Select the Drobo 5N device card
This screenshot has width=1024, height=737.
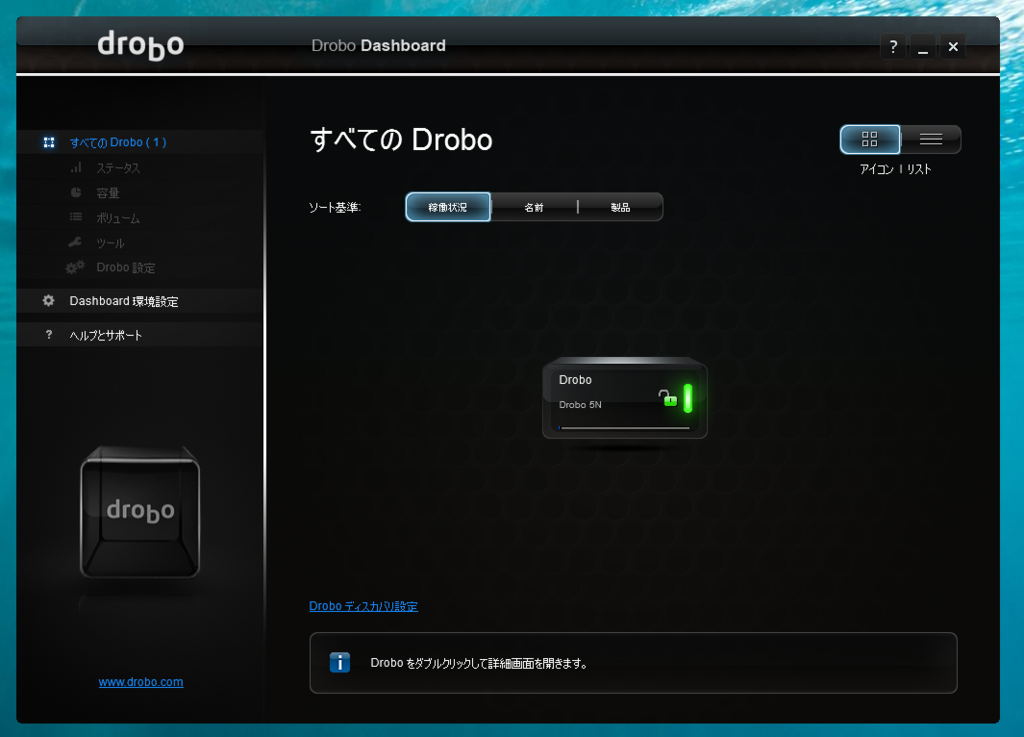[x=625, y=399]
